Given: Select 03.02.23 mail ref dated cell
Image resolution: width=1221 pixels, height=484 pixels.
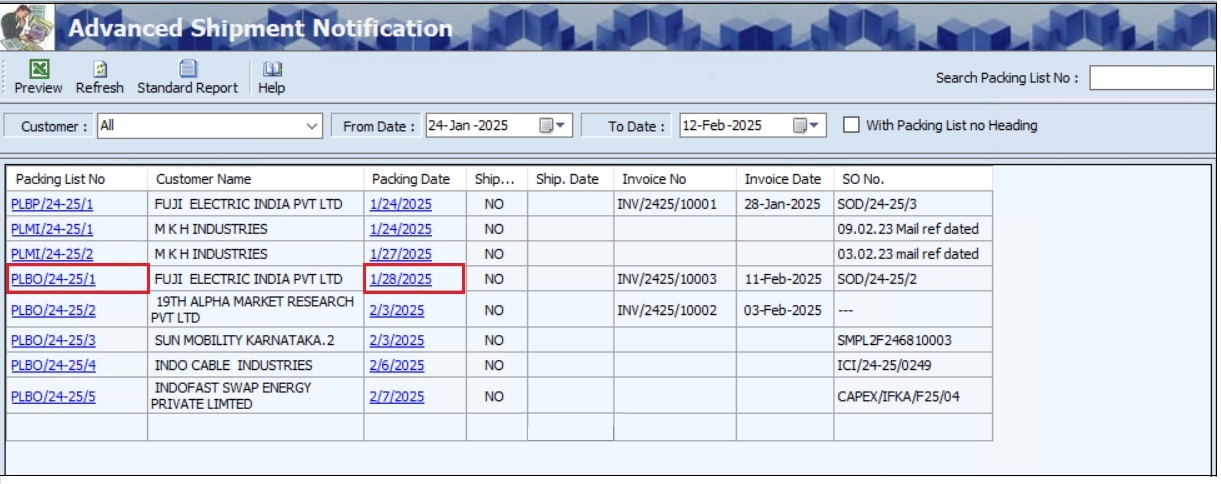Looking at the screenshot, I should tap(913, 254).
